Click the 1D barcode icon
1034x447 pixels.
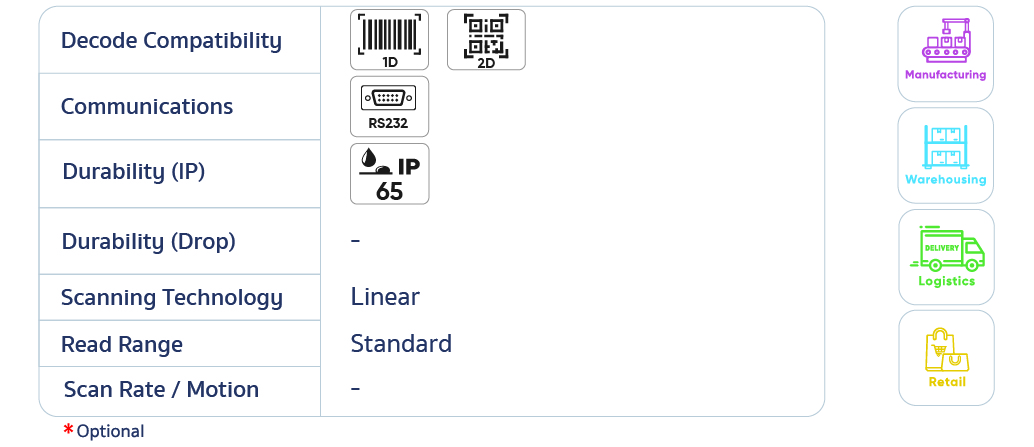click(389, 40)
